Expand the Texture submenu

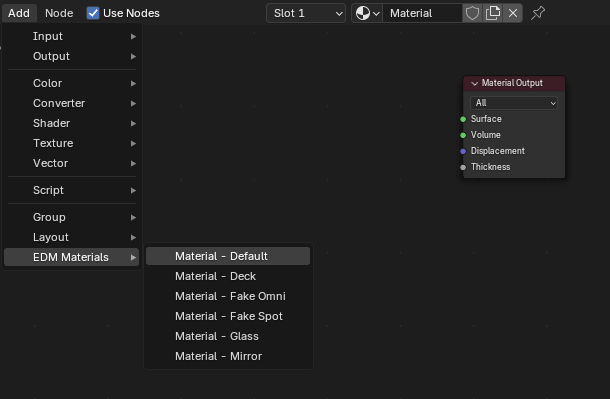[72, 143]
